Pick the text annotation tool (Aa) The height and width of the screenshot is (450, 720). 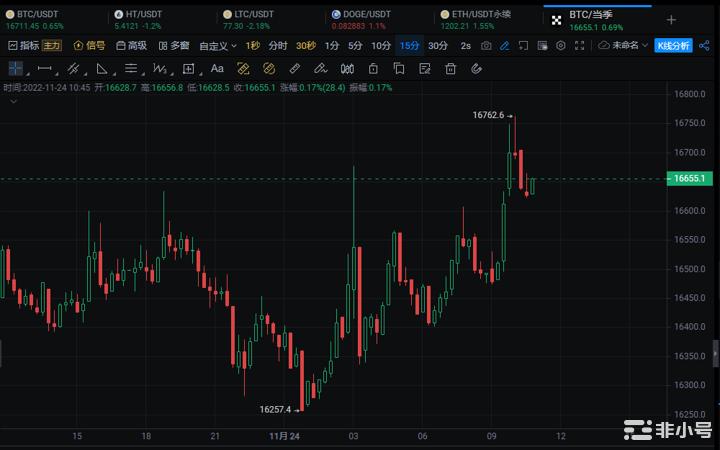217,68
